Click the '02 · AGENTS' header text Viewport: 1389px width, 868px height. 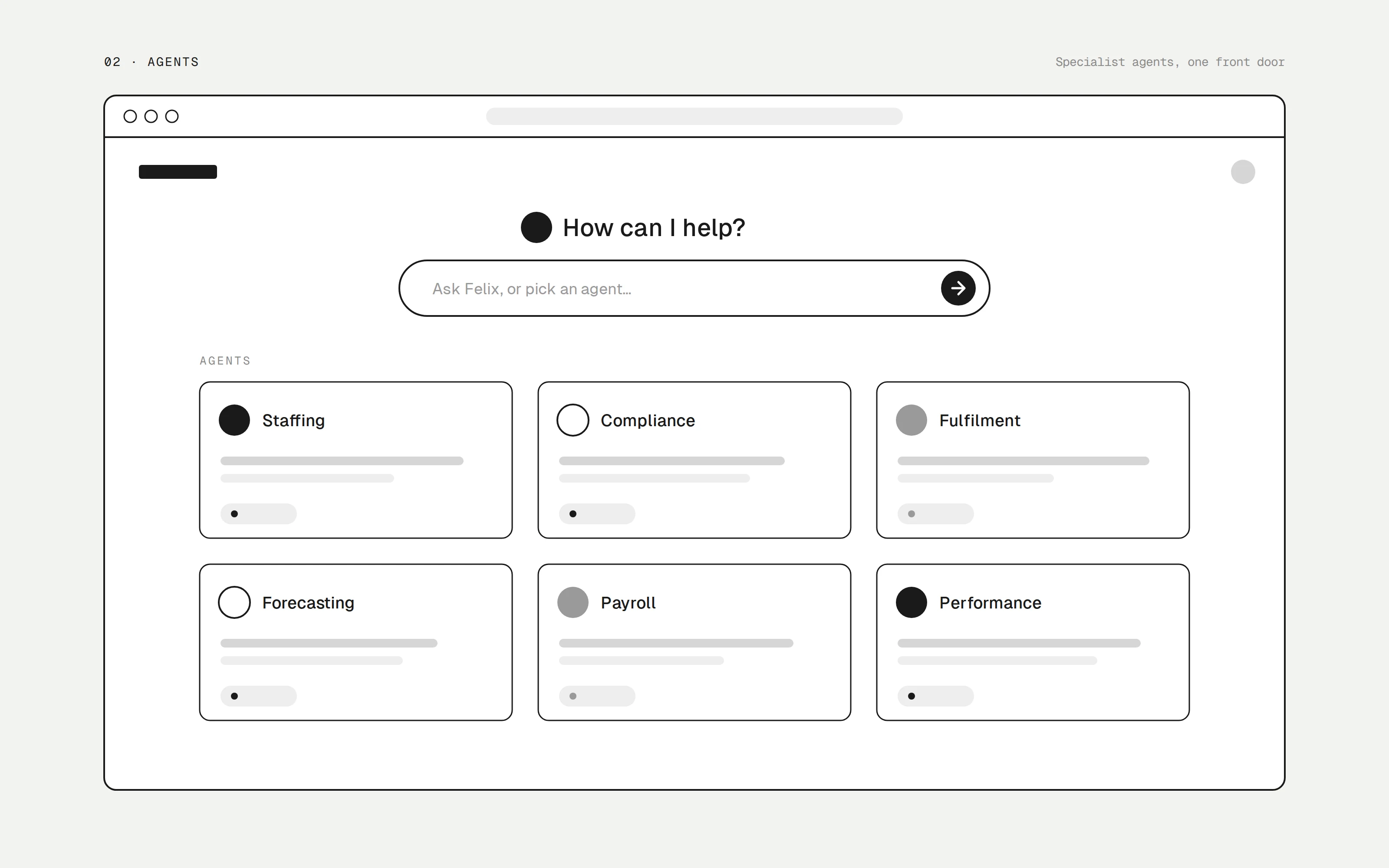(x=151, y=62)
